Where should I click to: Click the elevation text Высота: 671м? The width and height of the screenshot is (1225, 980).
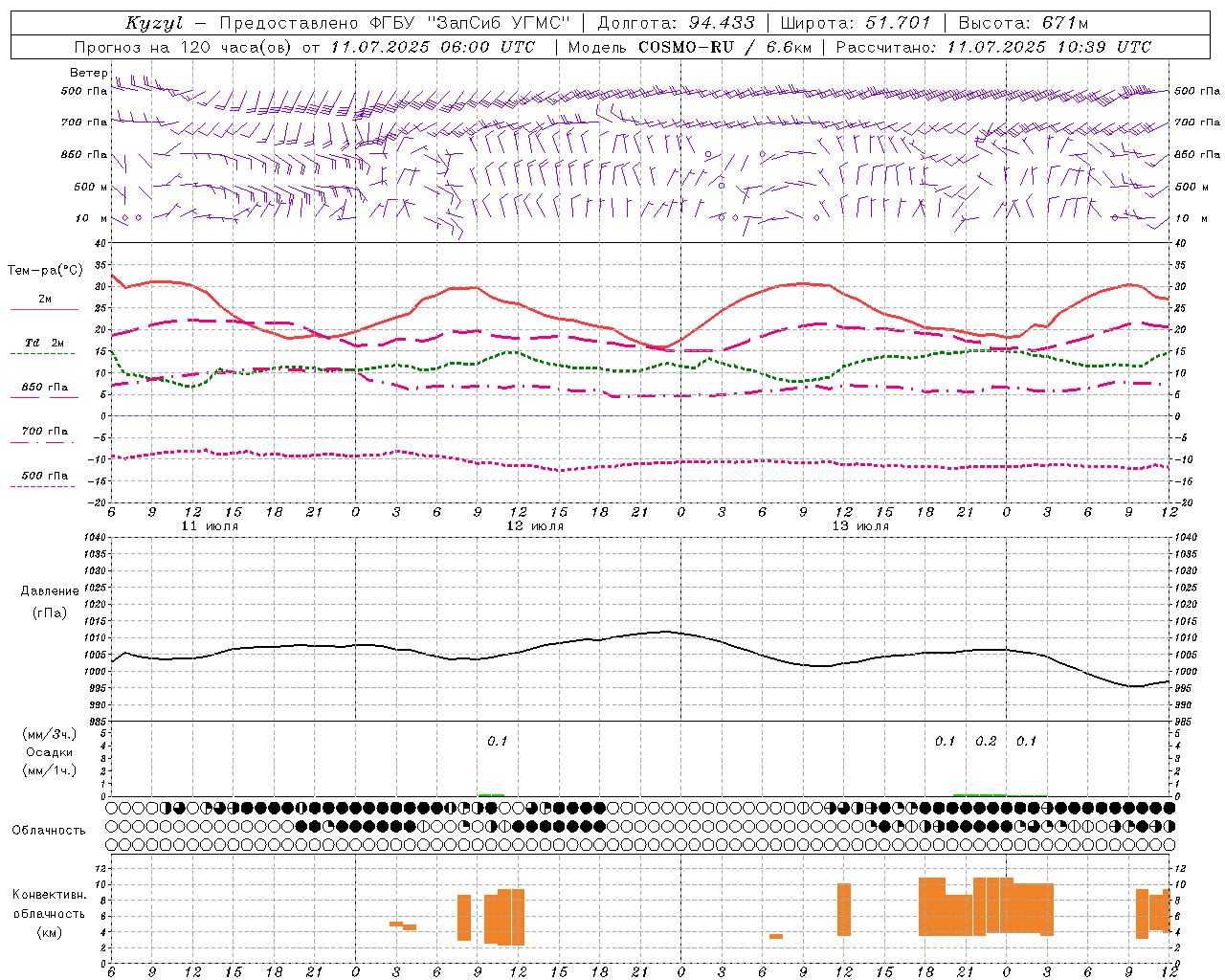click(1023, 23)
